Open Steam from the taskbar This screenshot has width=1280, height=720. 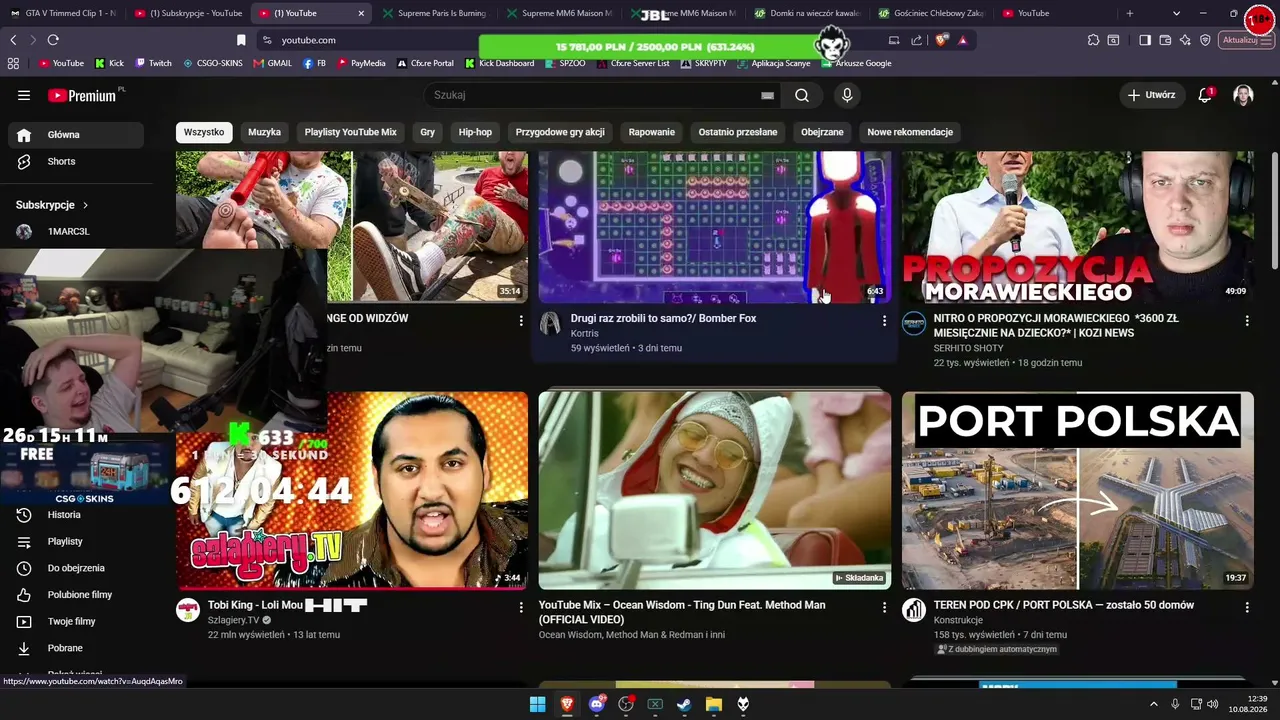click(x=684, y=704)
